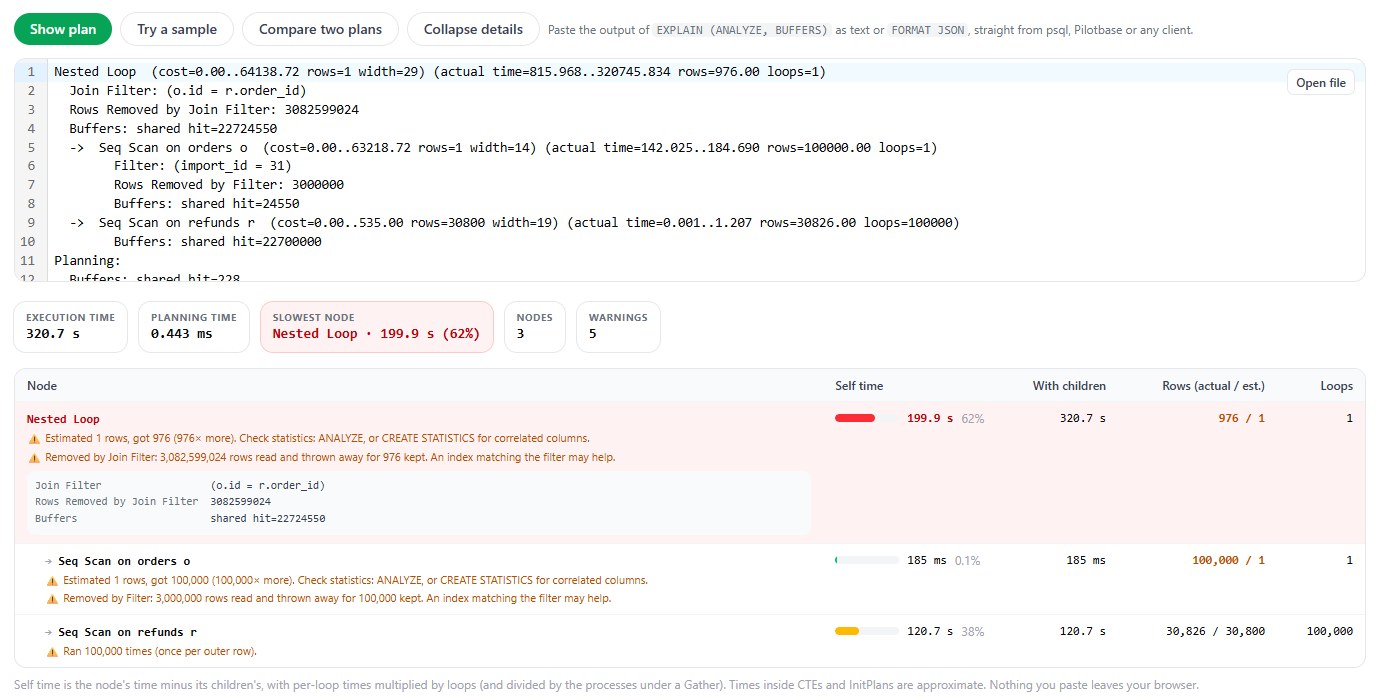Click plan editor line 5 Seq Scan on orders

503,147
